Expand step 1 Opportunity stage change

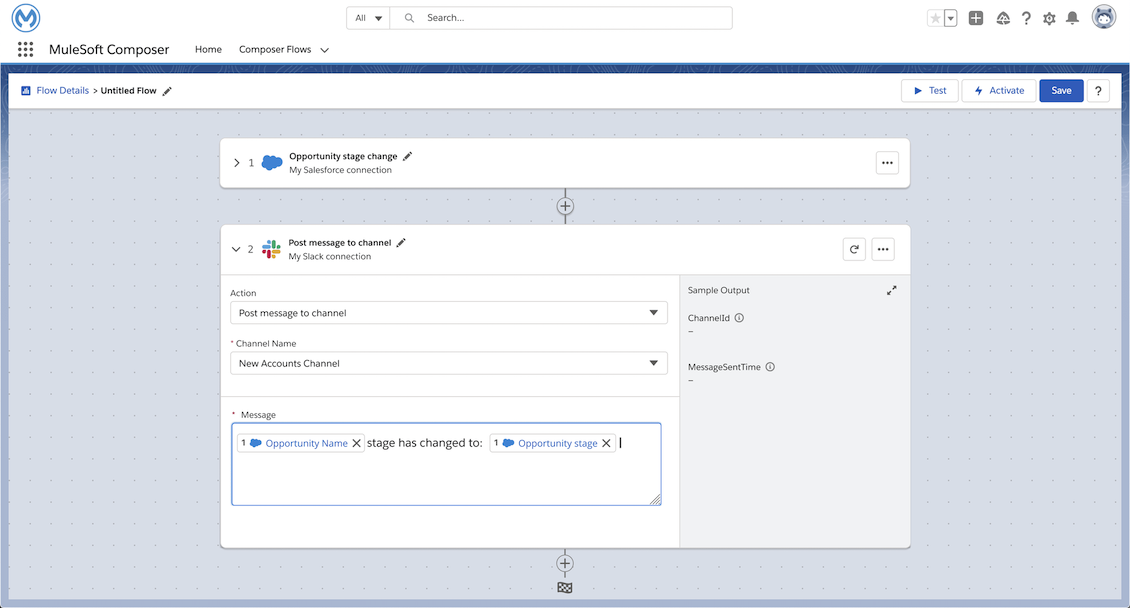coord(236,163)
